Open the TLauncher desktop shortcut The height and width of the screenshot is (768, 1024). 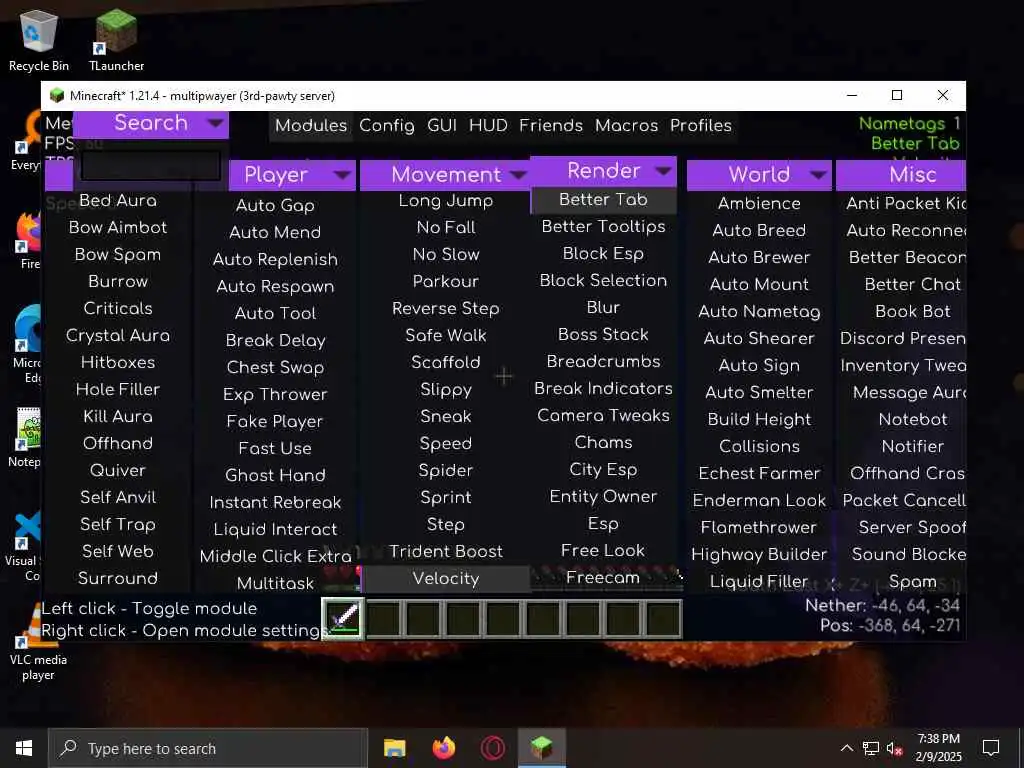click(x=116, y=40)
